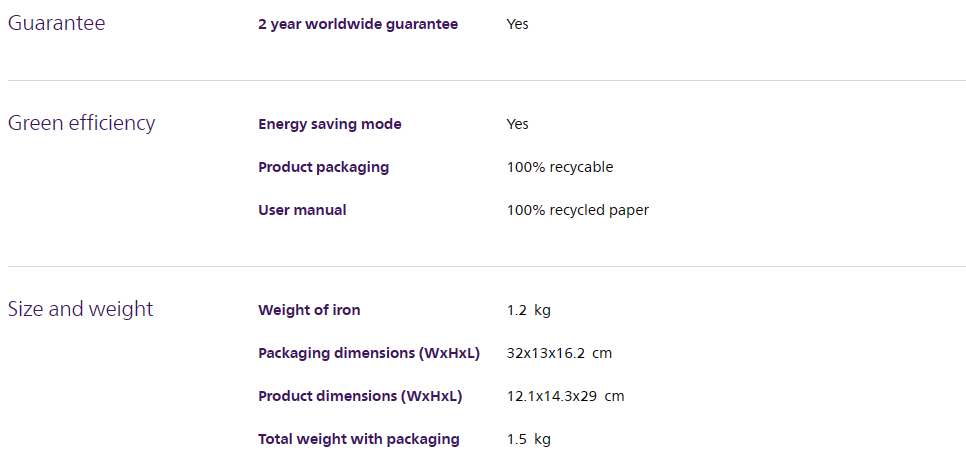Click the Product packaging label
Image resolution: width=966 pixels, height=457 pixels.
(323, 168)
